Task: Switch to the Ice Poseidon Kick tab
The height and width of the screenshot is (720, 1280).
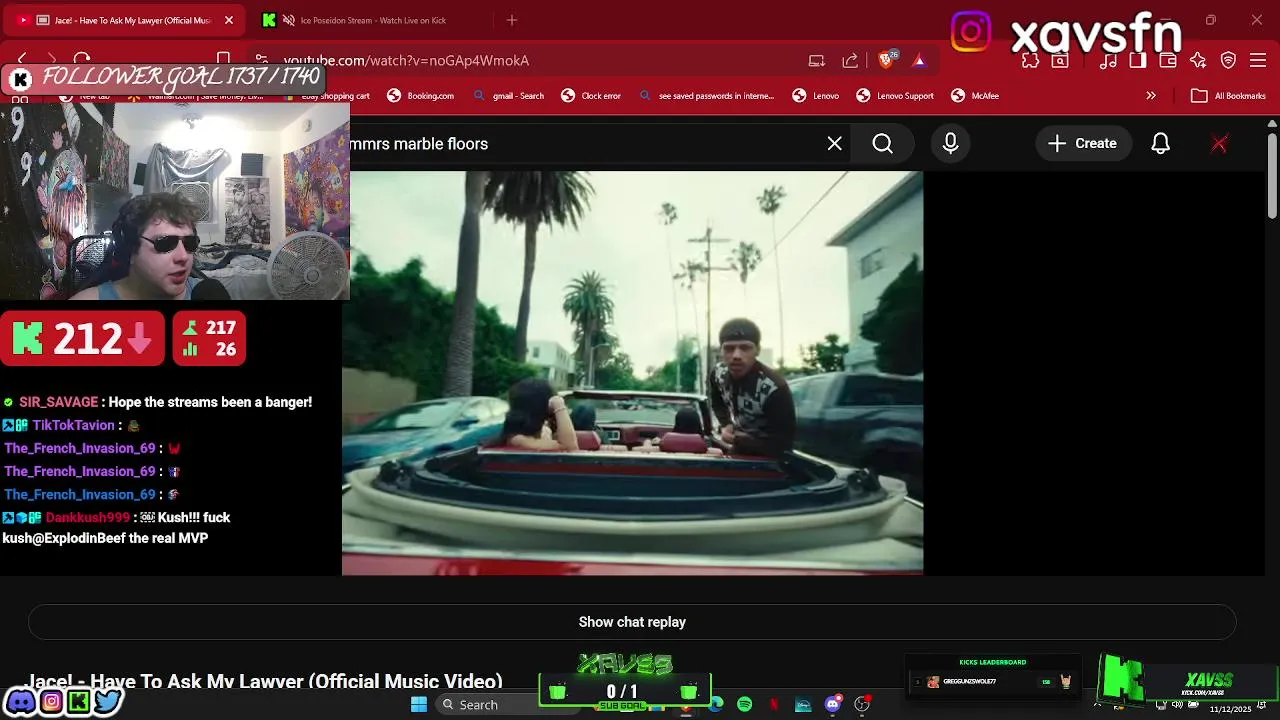Action: (372, 20)
